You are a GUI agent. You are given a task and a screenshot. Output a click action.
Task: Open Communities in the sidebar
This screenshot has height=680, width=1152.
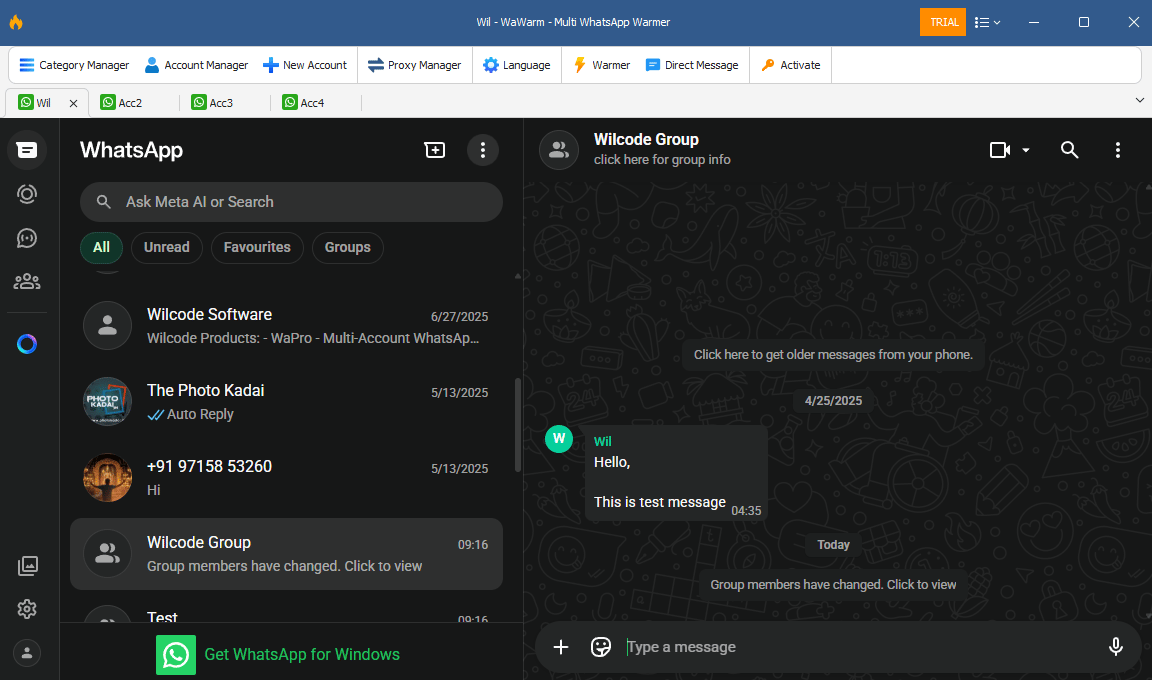[27, 281]
